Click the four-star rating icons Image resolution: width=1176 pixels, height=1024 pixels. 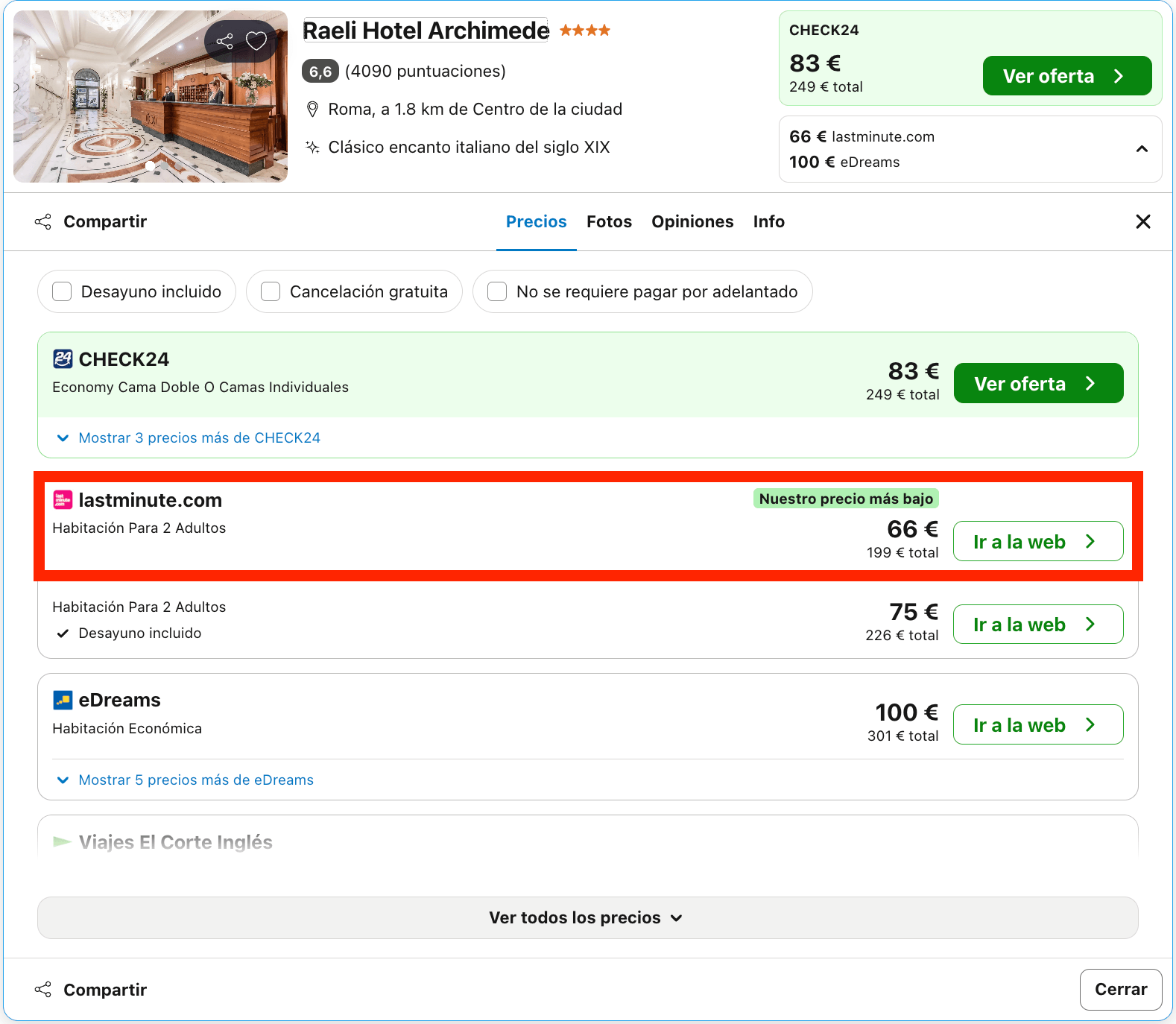(x=585, y=31)
